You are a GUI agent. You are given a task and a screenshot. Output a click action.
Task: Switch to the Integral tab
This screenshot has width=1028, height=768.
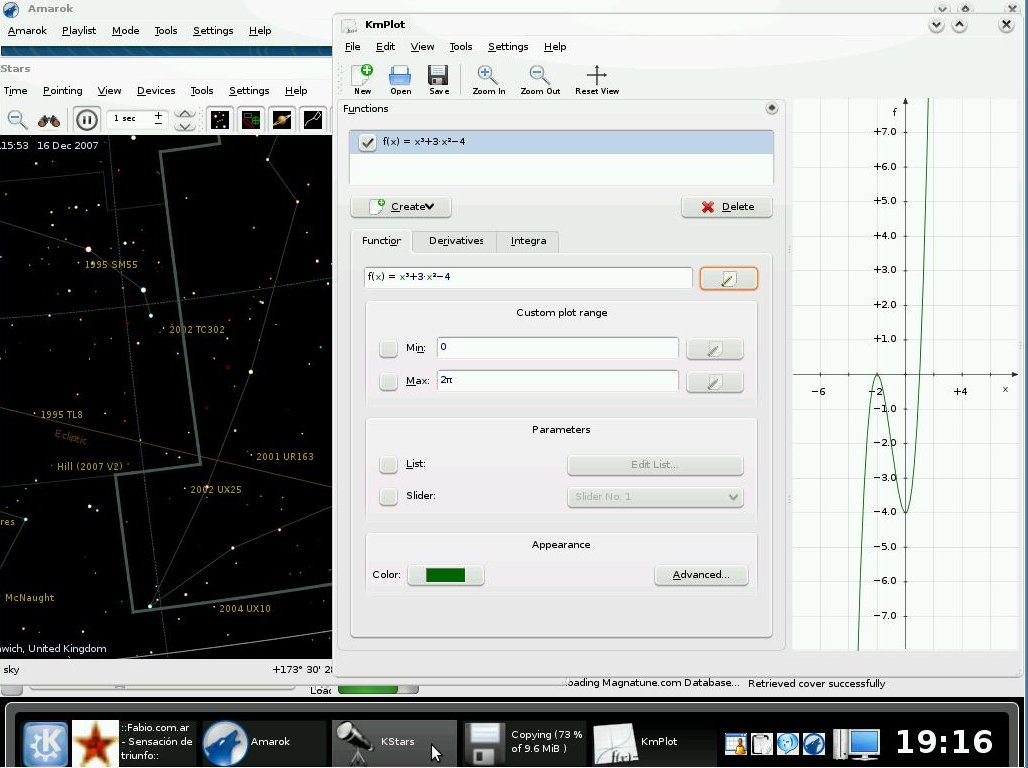pyautogui.click(x=528, y=241)
